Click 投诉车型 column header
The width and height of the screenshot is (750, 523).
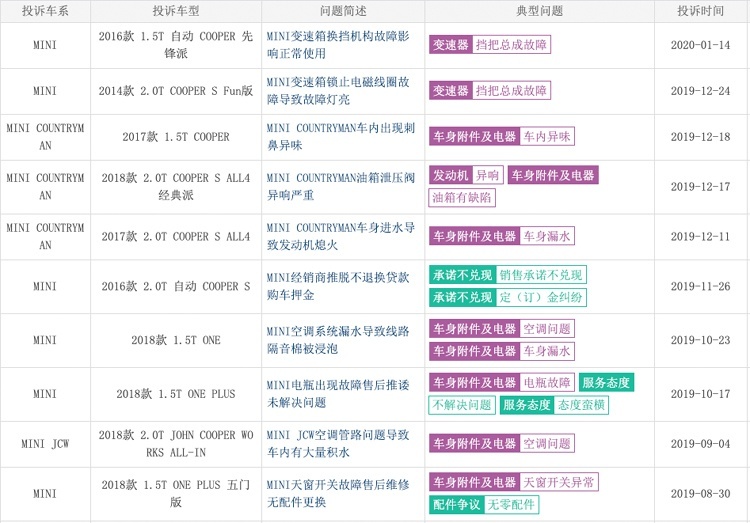pos(176,11)
